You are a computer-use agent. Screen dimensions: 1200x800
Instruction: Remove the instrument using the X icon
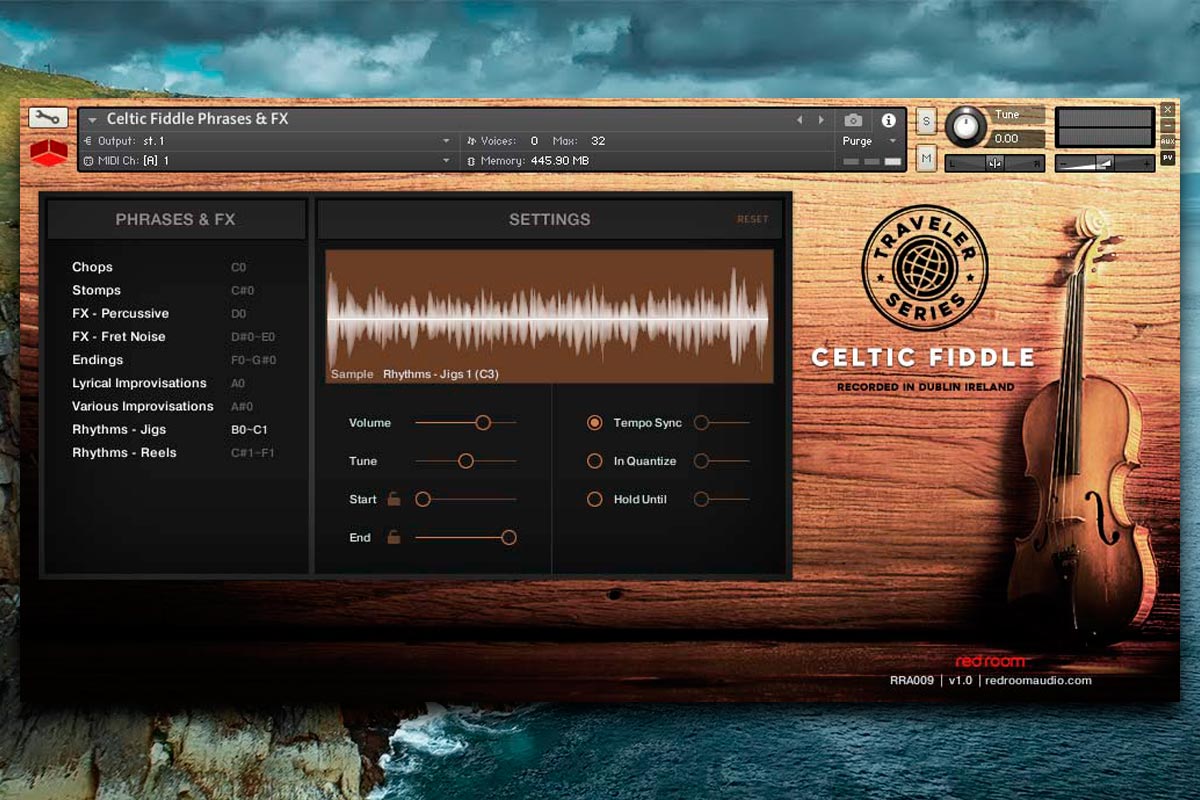pos(1167,110)
